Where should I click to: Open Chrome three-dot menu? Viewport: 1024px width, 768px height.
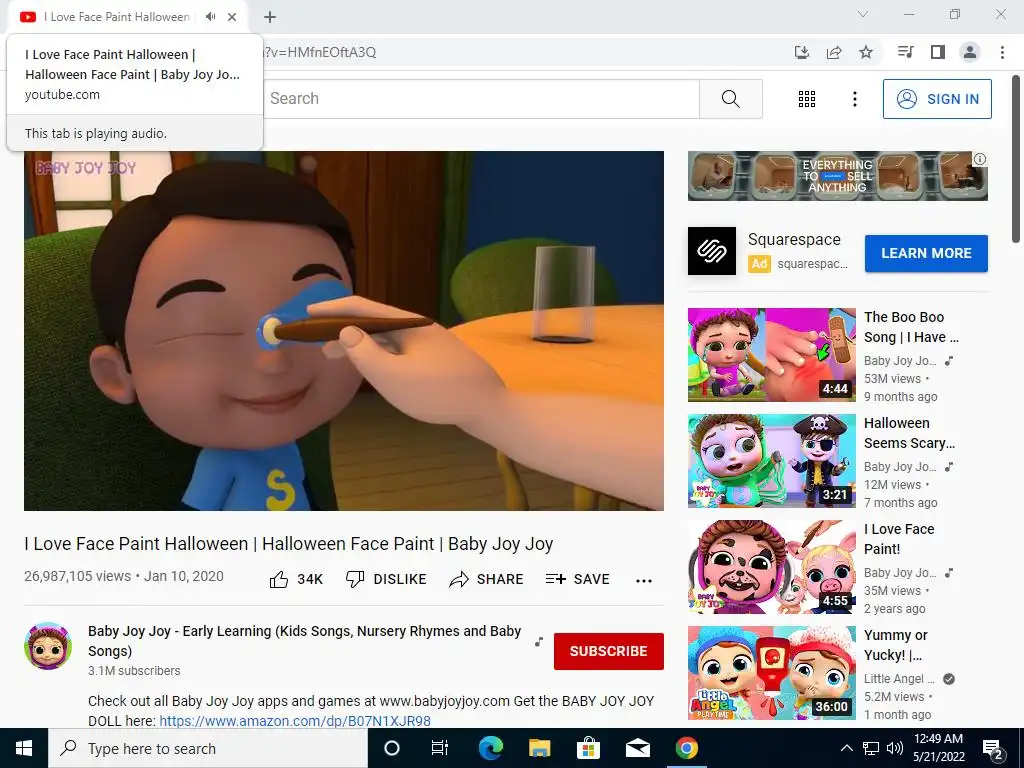click(1002, 52)
